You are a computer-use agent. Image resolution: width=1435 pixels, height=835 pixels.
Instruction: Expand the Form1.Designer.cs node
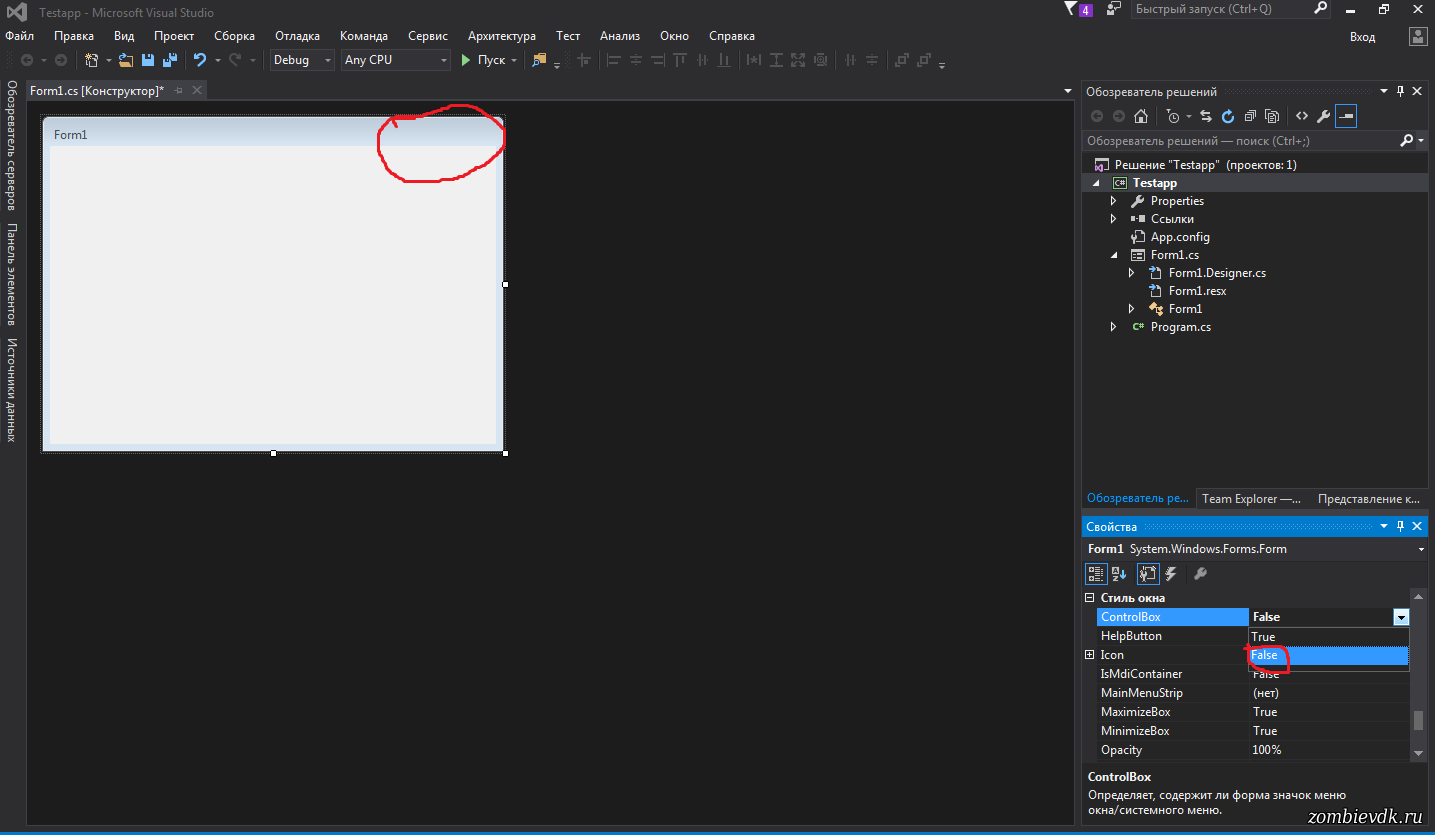(1131, 273)
